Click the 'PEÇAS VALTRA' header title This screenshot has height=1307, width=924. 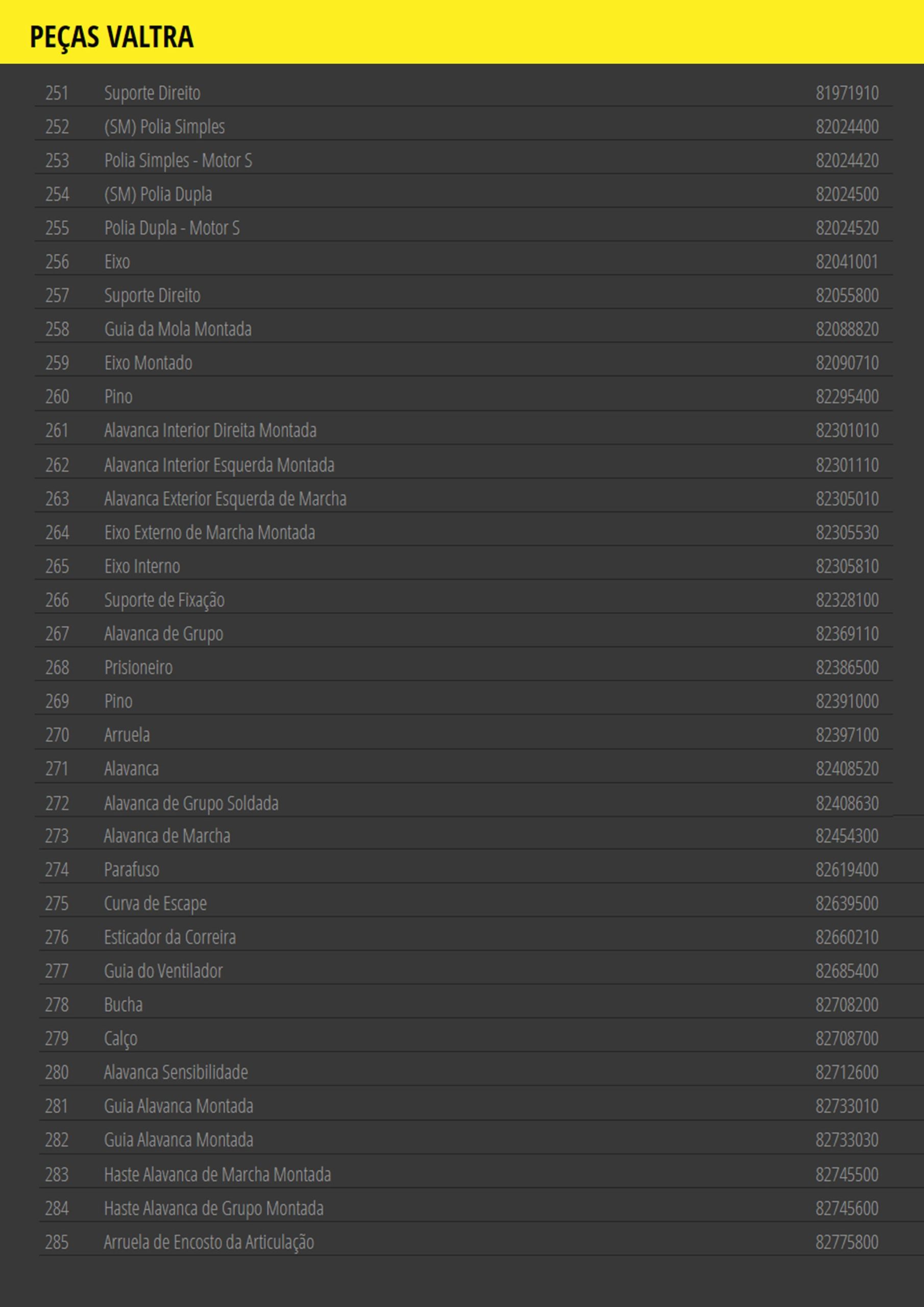[x=112, y=38]
